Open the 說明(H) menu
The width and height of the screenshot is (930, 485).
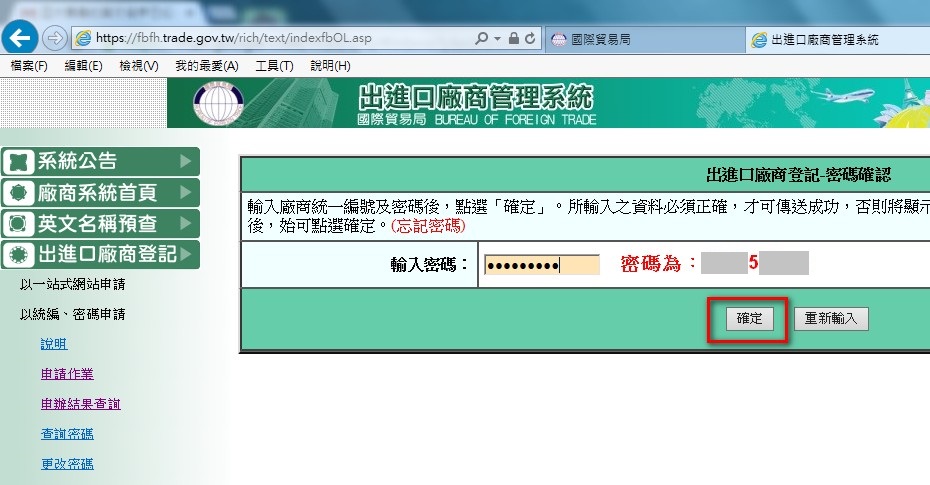pyautogui.click(x=330, y=66)
